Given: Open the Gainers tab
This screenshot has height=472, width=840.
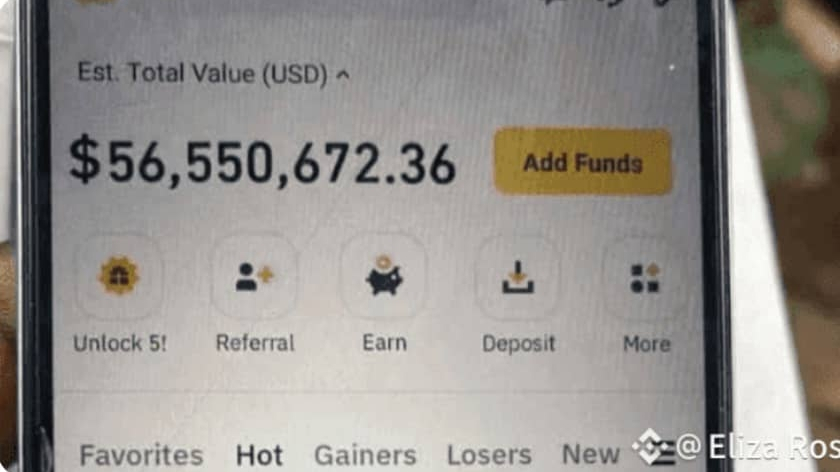Looking at the screenshot, I should tap(365, 456).
